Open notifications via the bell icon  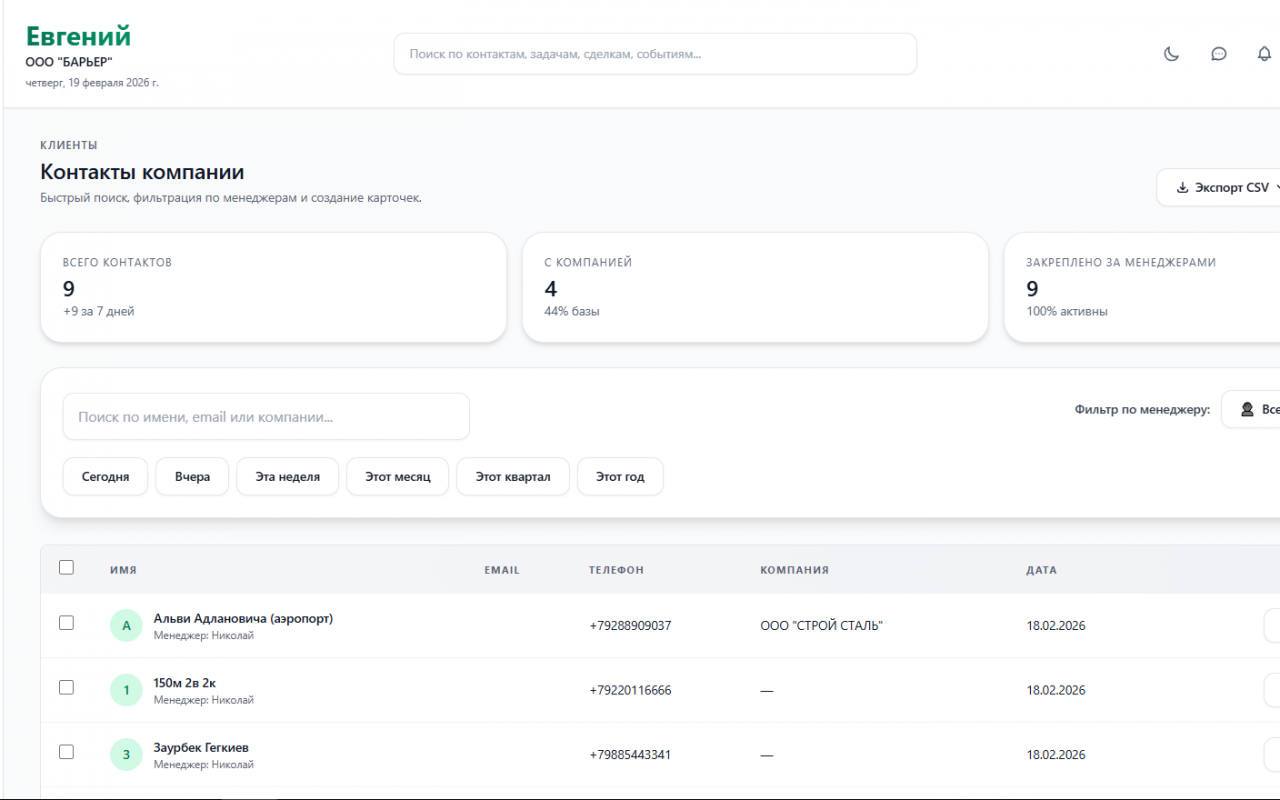click(x=1264, y=54)
